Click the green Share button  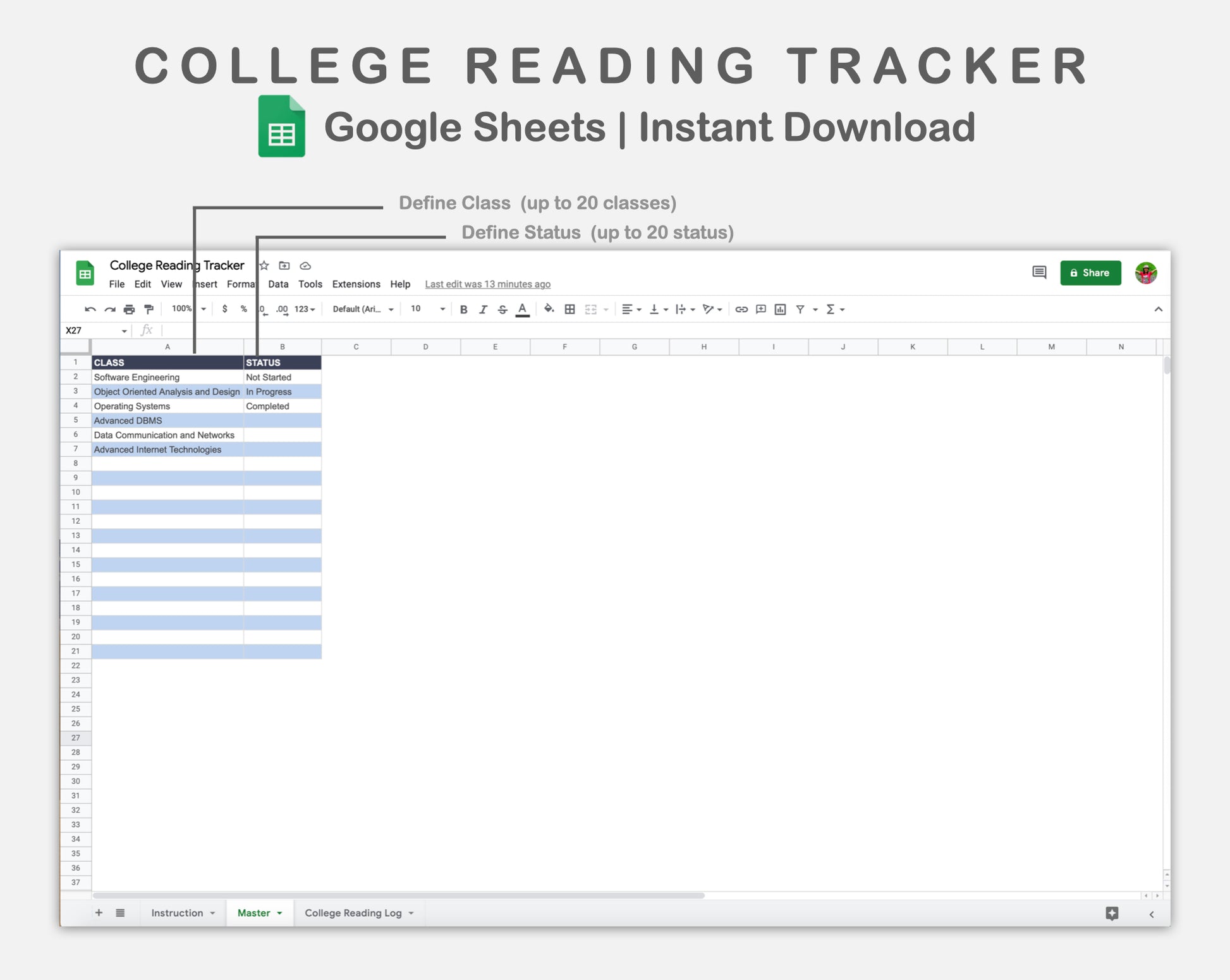[x=1090, y=273]
